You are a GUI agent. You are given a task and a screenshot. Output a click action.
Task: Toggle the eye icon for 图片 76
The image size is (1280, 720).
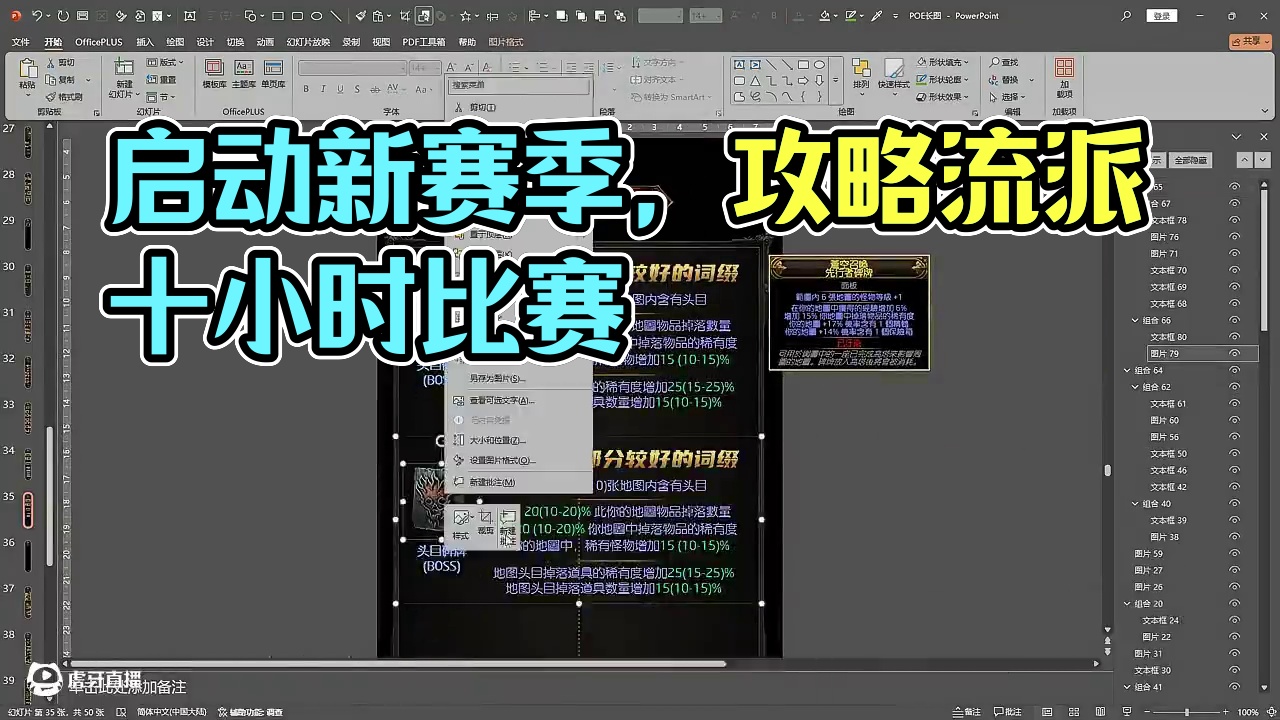1235,238
